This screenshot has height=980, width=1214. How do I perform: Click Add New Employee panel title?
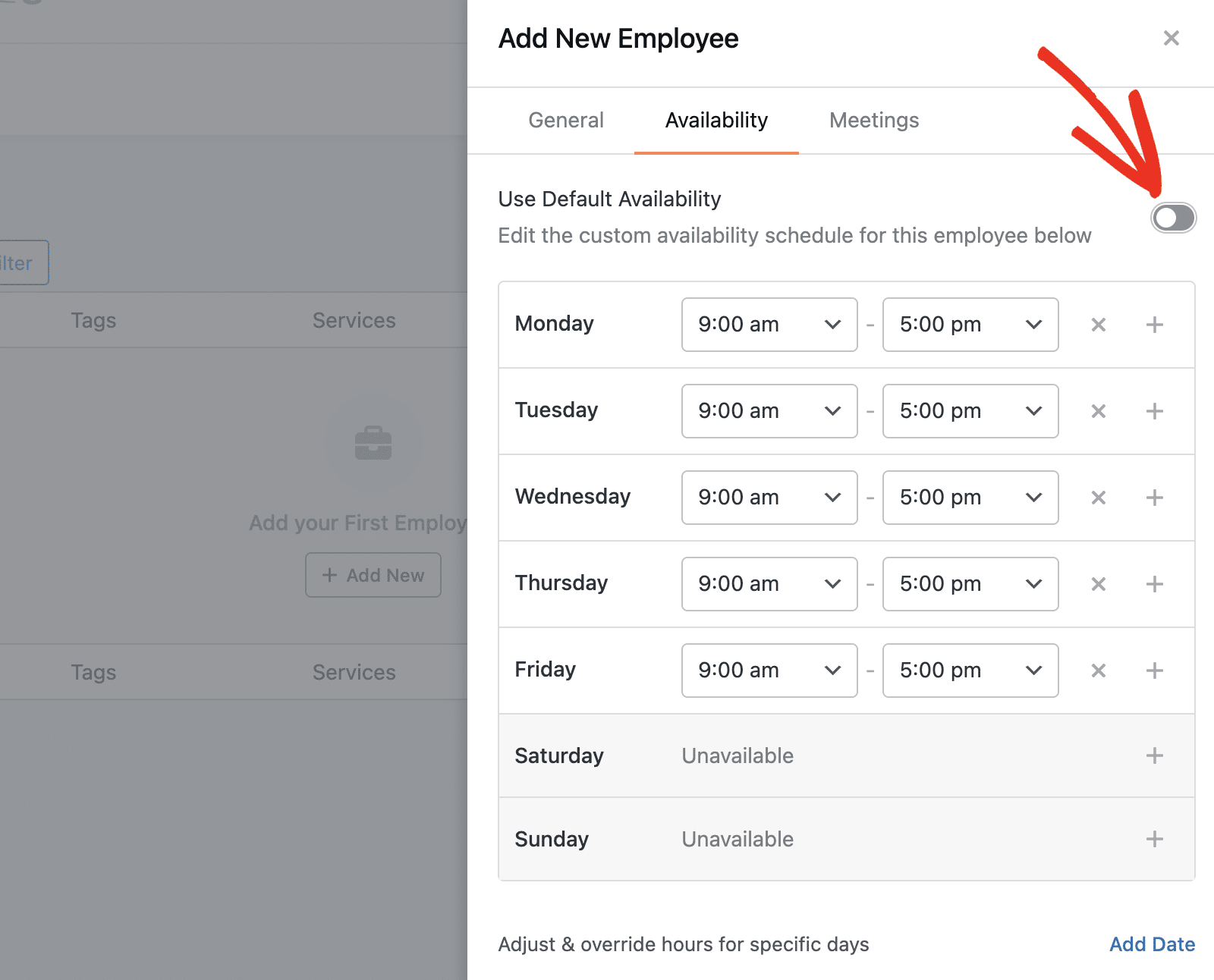pos(618,38)
